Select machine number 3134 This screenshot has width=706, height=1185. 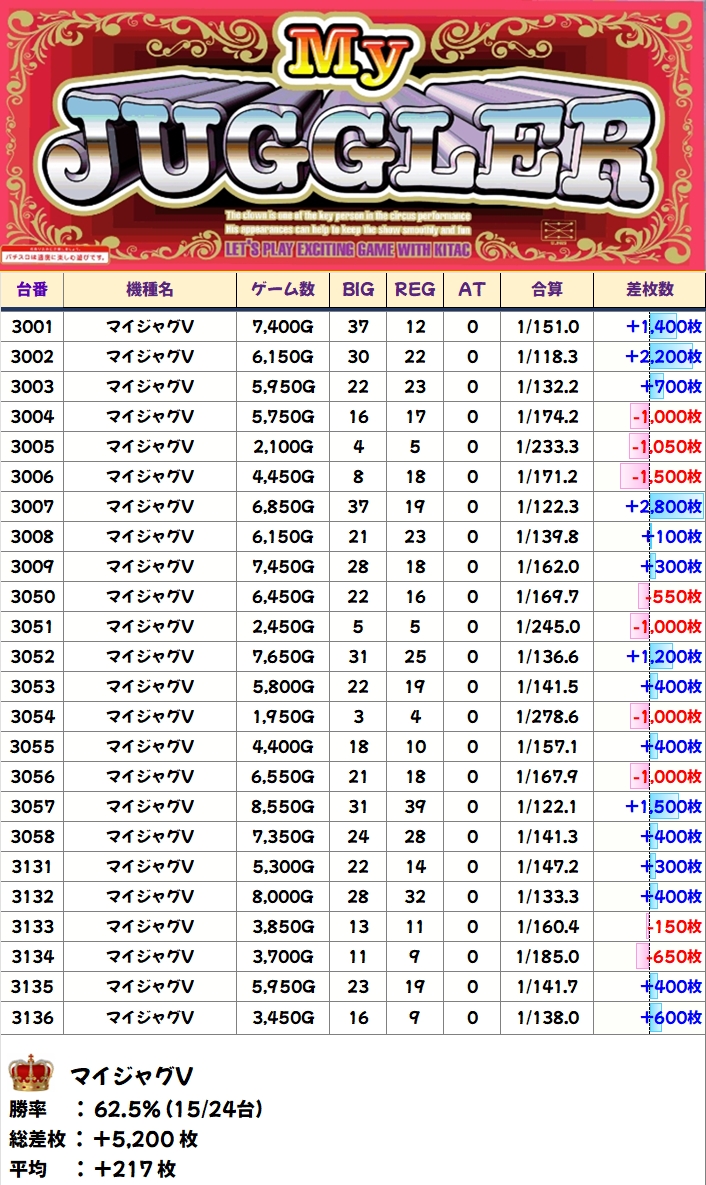(x=32, y=957)
